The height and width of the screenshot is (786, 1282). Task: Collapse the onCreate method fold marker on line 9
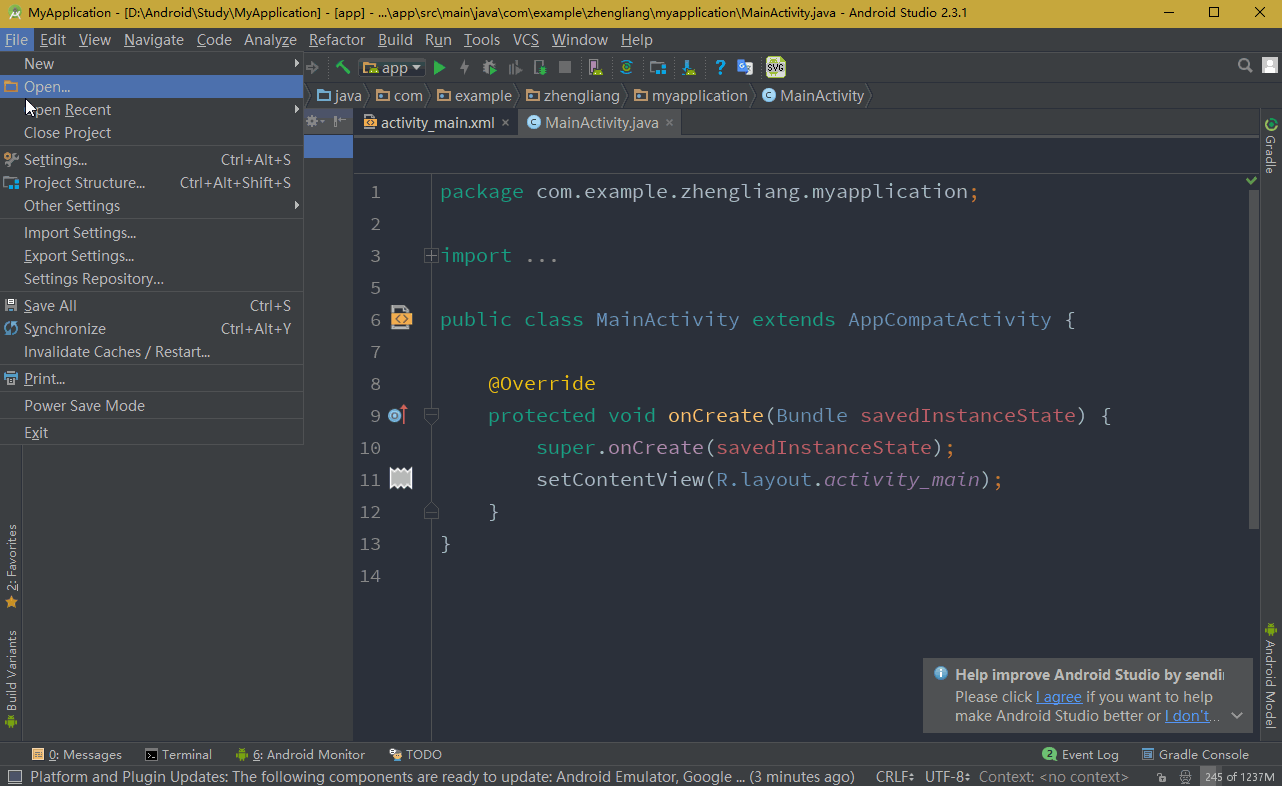[431, 415]
